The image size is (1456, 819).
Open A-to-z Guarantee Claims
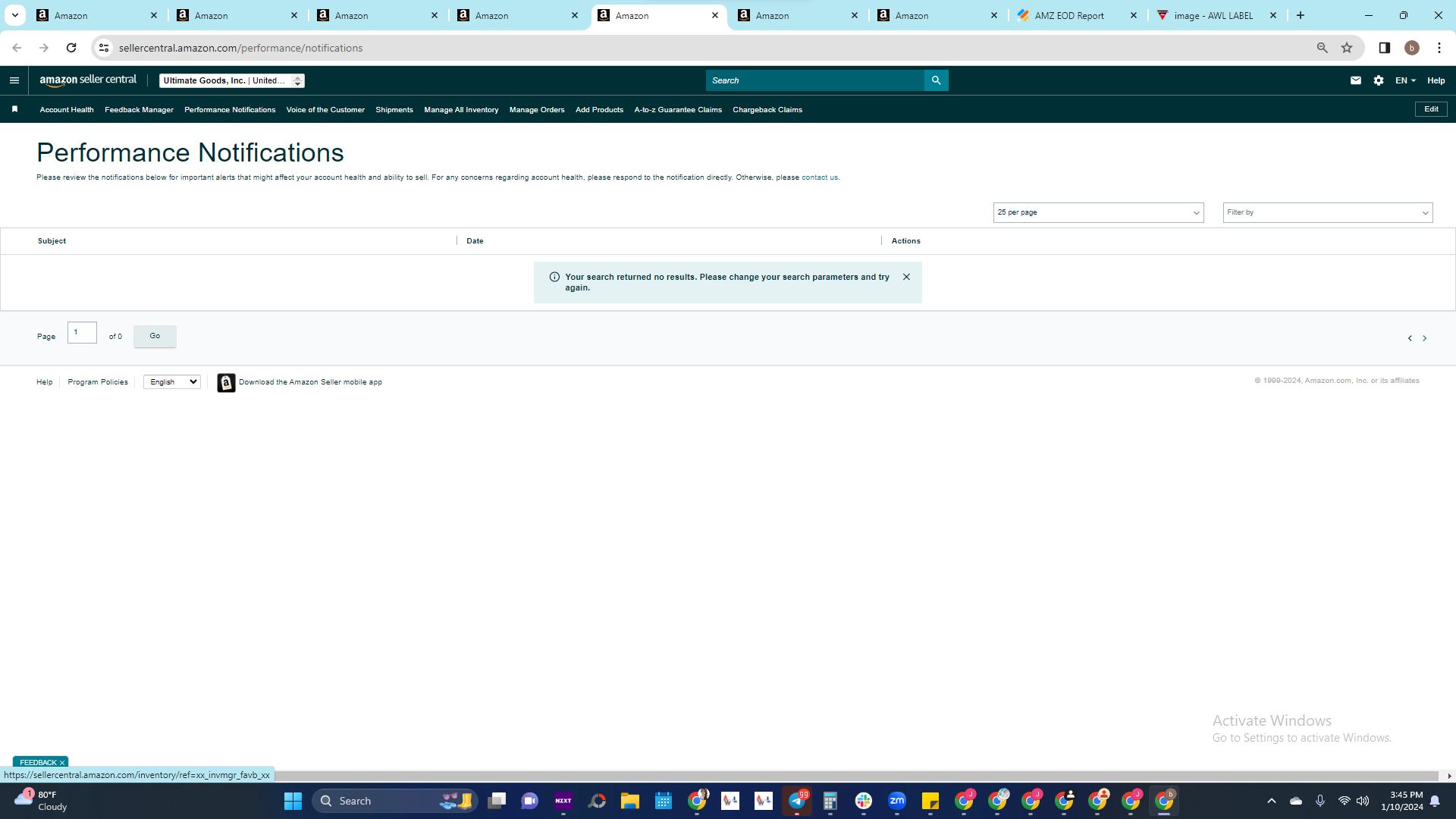click(x=678, y=110)
